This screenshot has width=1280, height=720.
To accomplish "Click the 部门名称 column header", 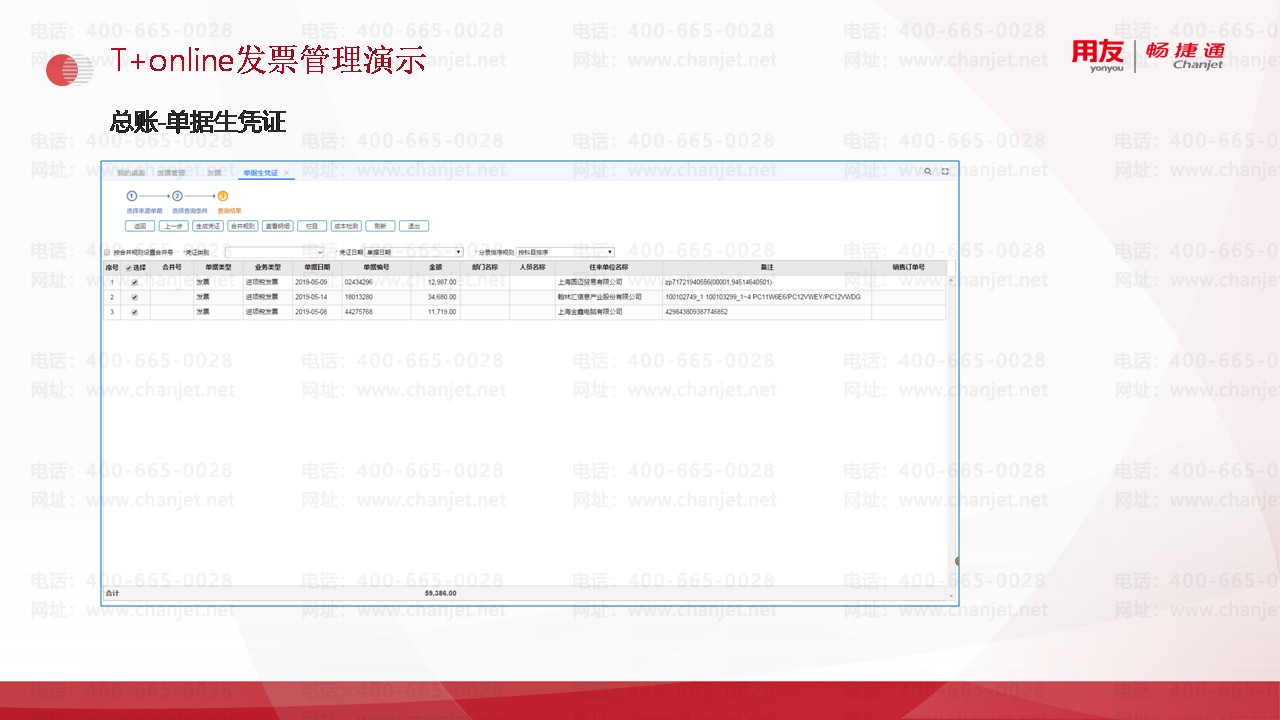I will (485, 268).
